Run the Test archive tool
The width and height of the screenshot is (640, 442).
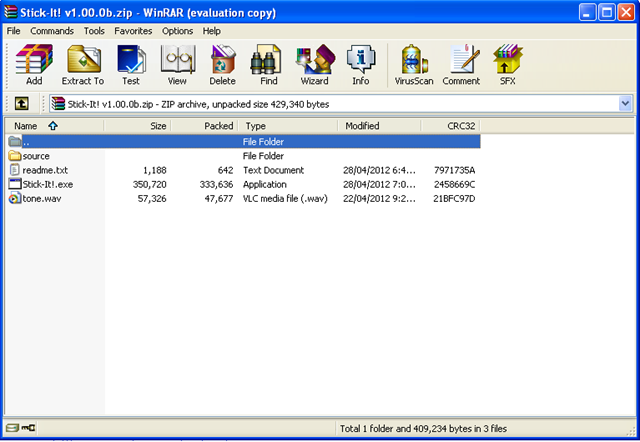click(x=130, y=65)
